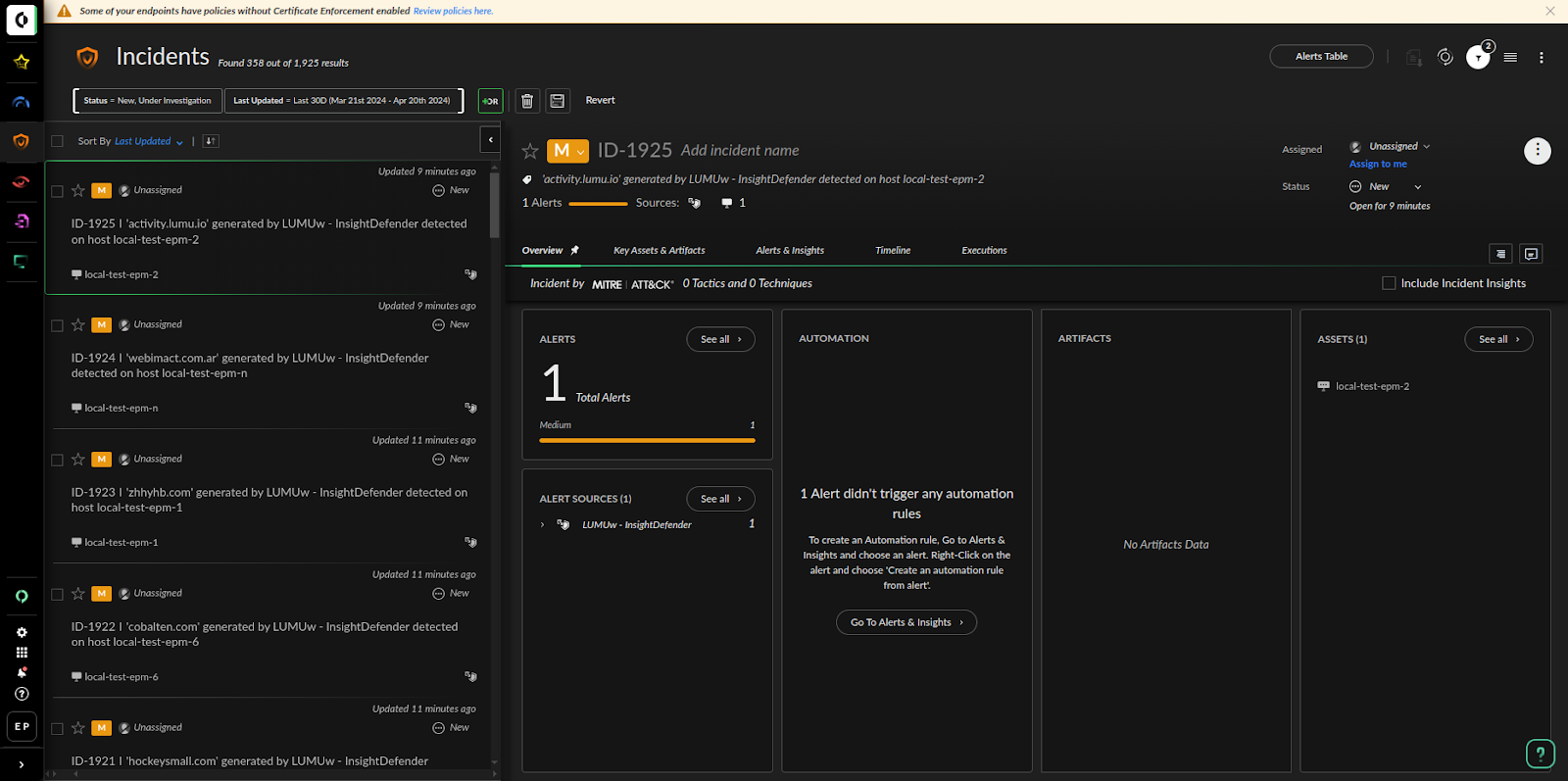Switch to the Timeline tab
This screenshot has width=1568, height=781.
892,251
